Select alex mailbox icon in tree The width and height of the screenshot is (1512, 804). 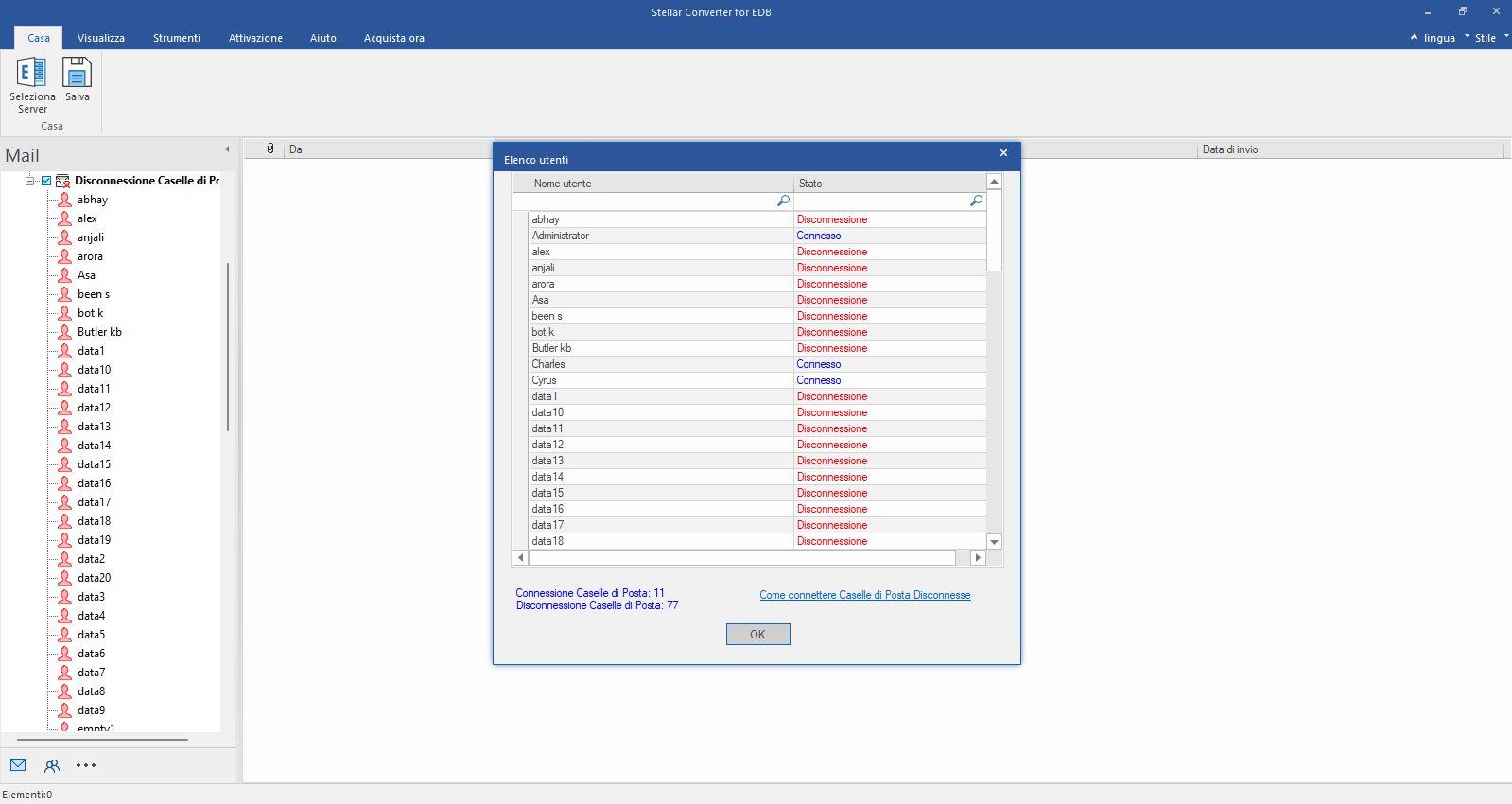pyautogui.click(x=64, y=218)
